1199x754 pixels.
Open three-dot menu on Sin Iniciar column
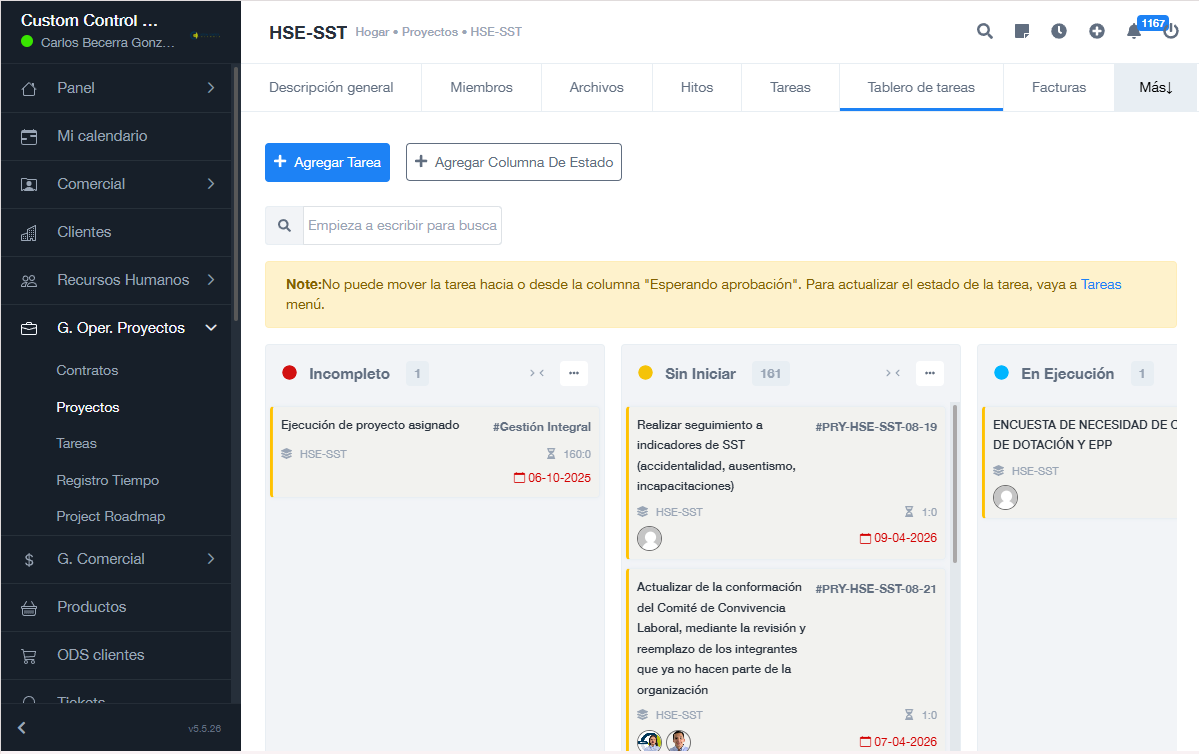(x=930, y=374)
